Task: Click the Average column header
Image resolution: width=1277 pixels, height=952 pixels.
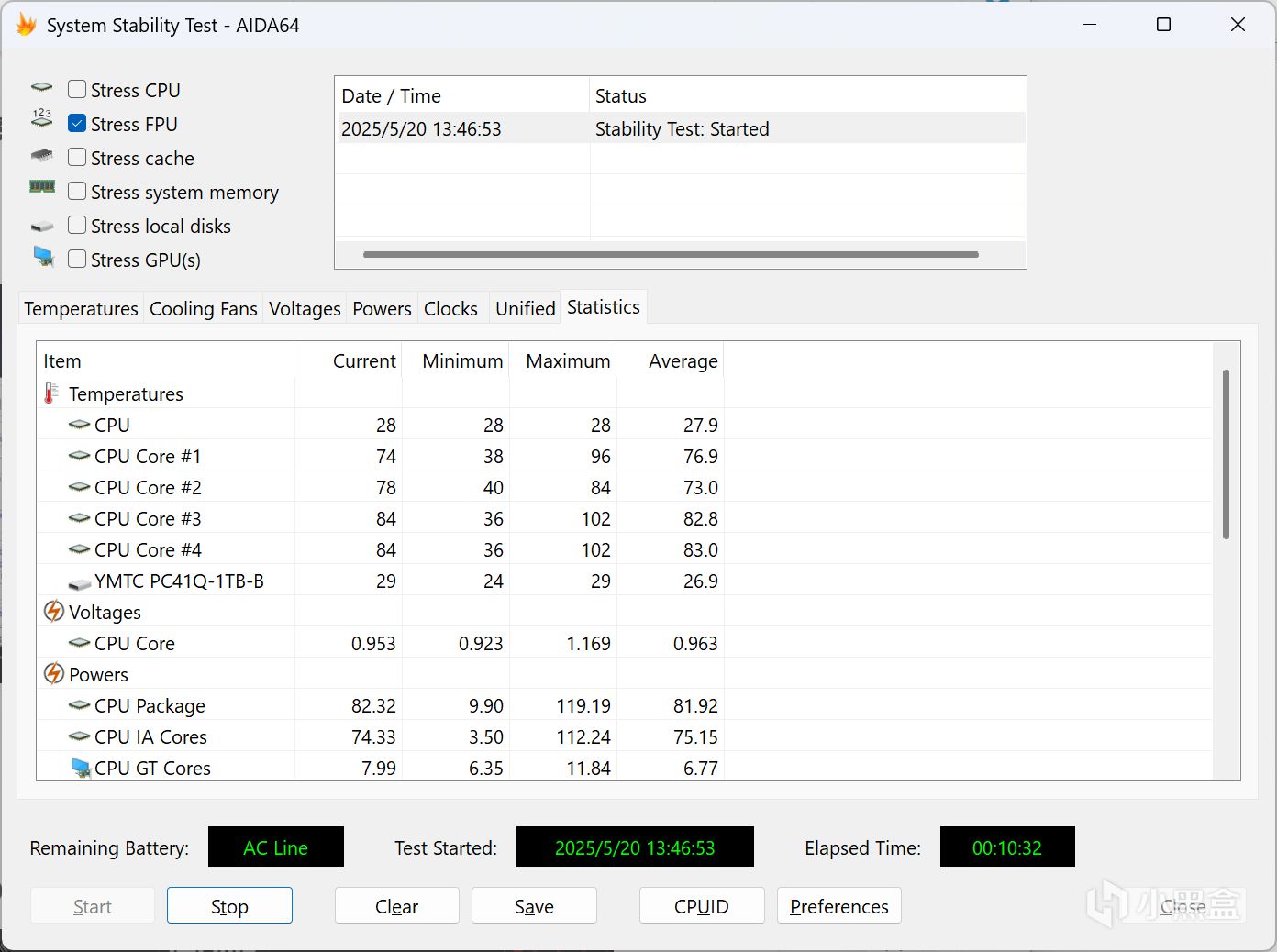Action: [x=671, y=360]
